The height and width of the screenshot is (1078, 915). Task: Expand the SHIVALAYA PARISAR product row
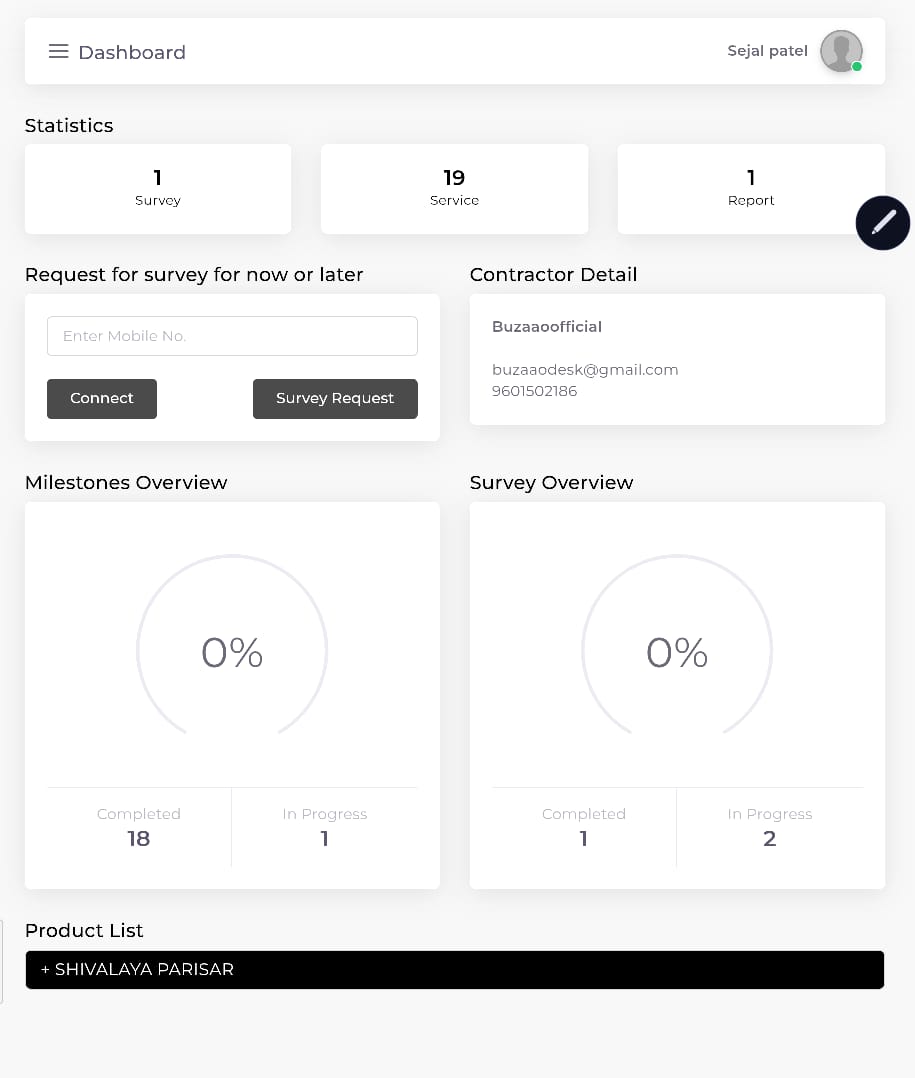click(x=454, y=969)
